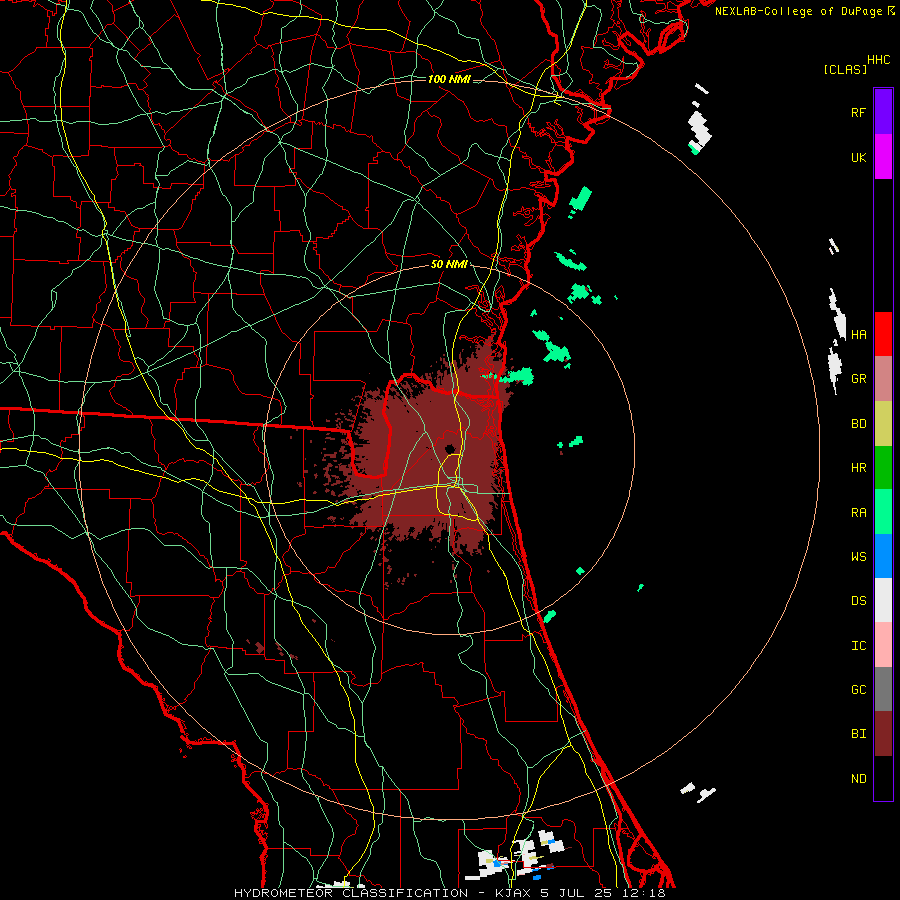This screenshot has width=900, height=900.
Task: Click the GC legend label
Action: (859, 690)
